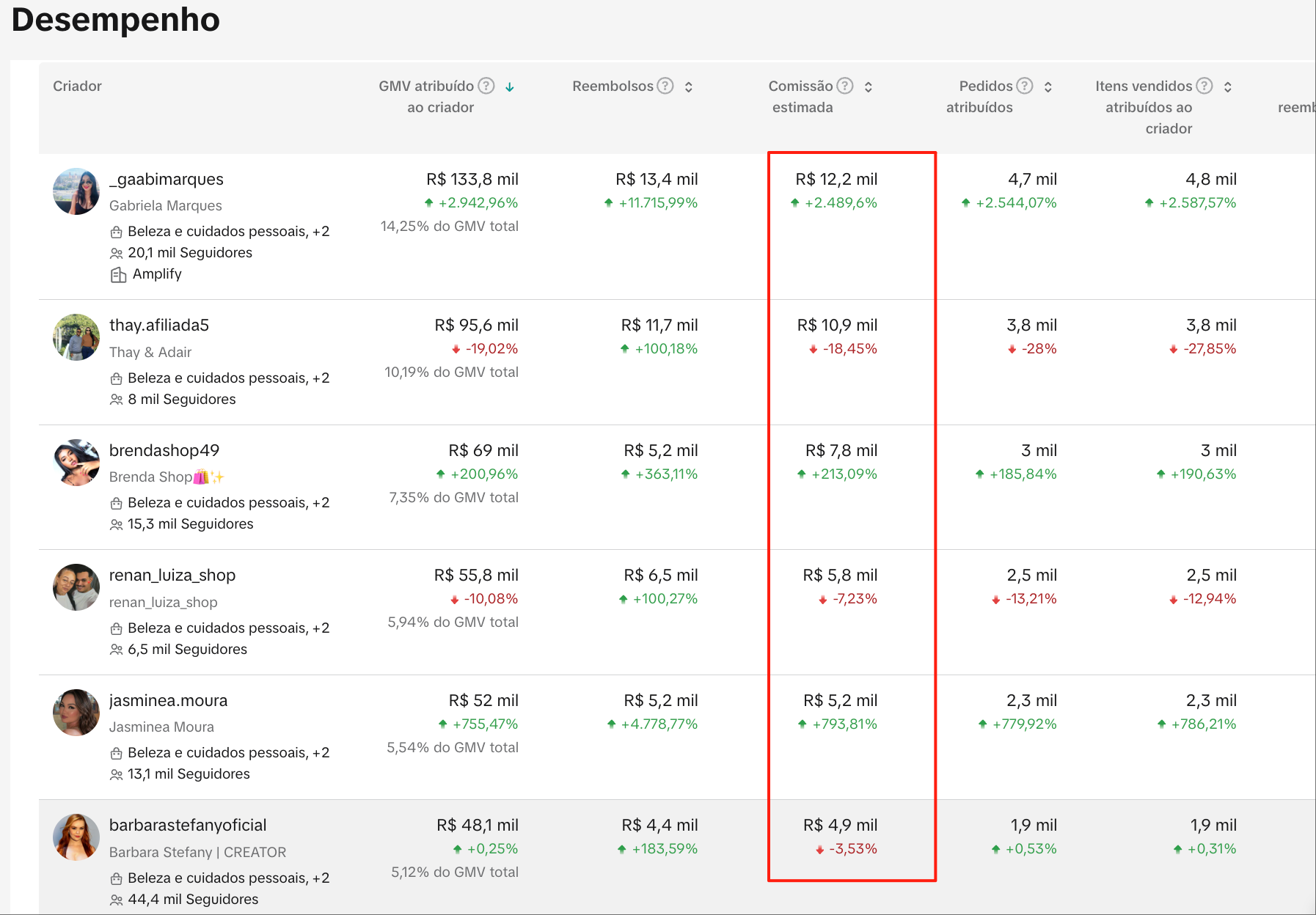Select Amplify label under _gaabimarques
Image resolution: width=1316 pixels, height=915 pixels.
point(157,274)
